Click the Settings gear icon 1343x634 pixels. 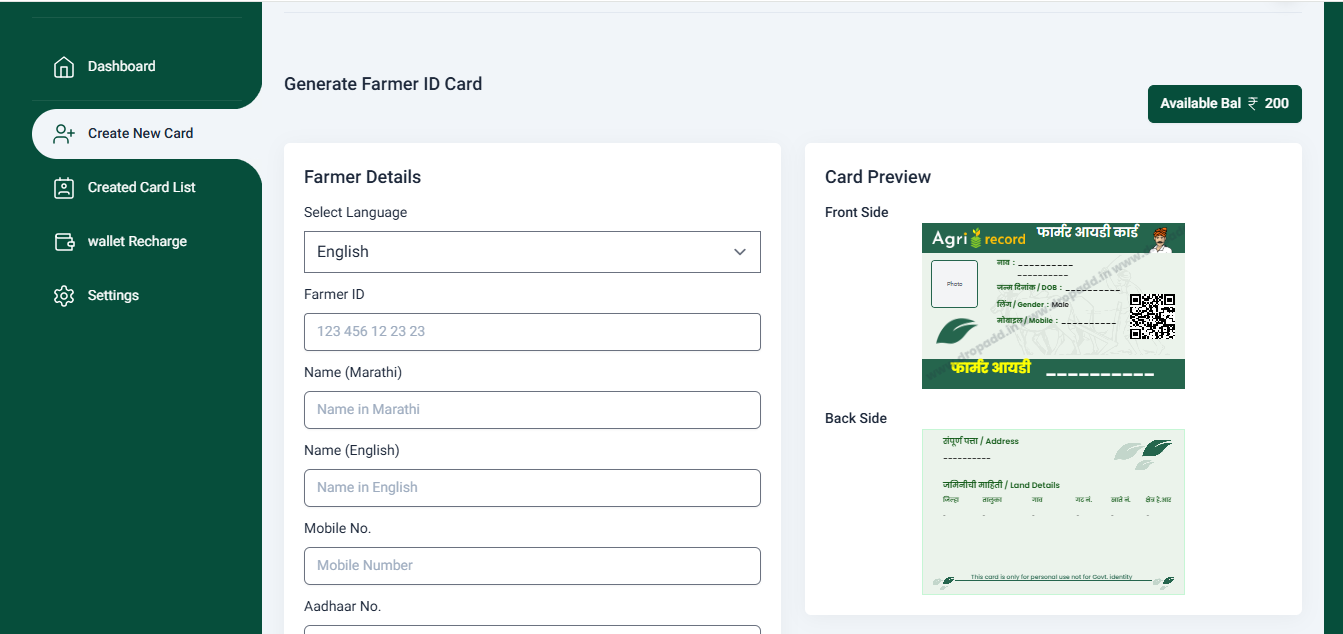[x=64, y=296]
